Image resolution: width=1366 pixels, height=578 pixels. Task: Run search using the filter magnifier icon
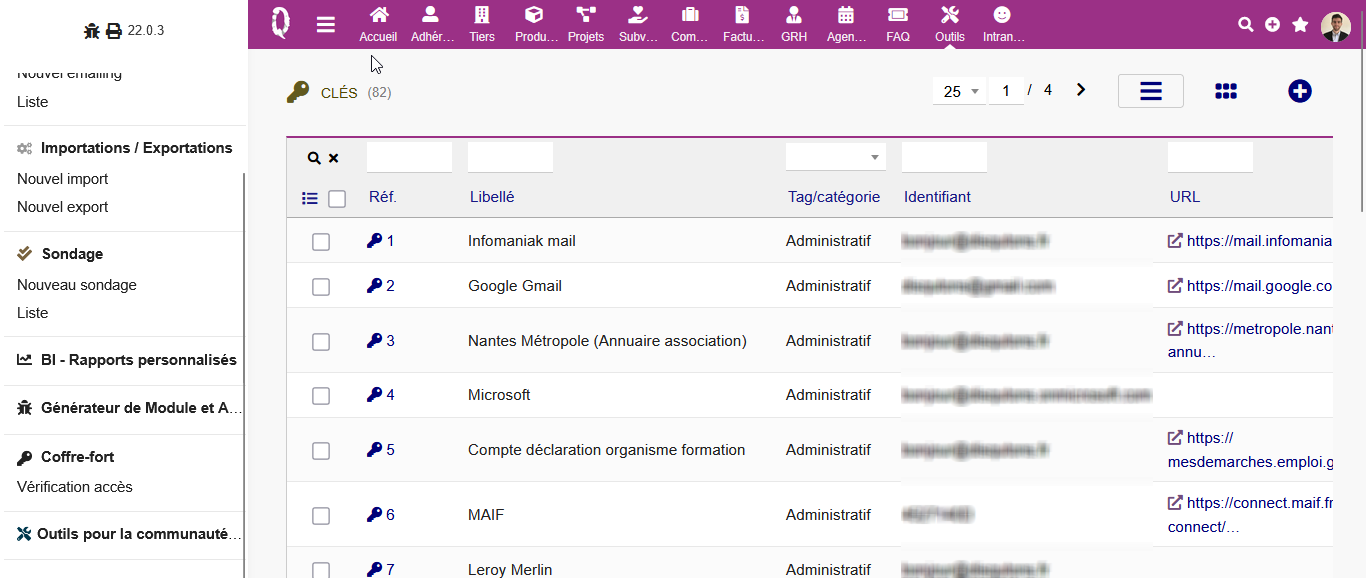(314, 158)
